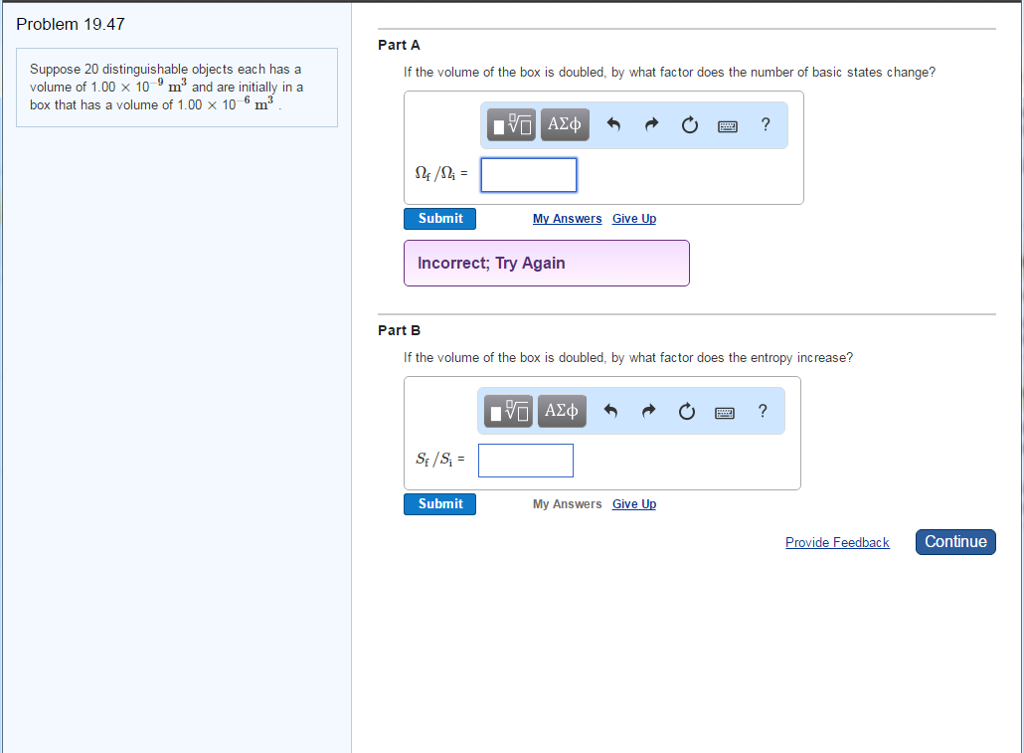Open the math templates icon in Part B
Screen dimensions: 1024x753
tap(509, 411)
